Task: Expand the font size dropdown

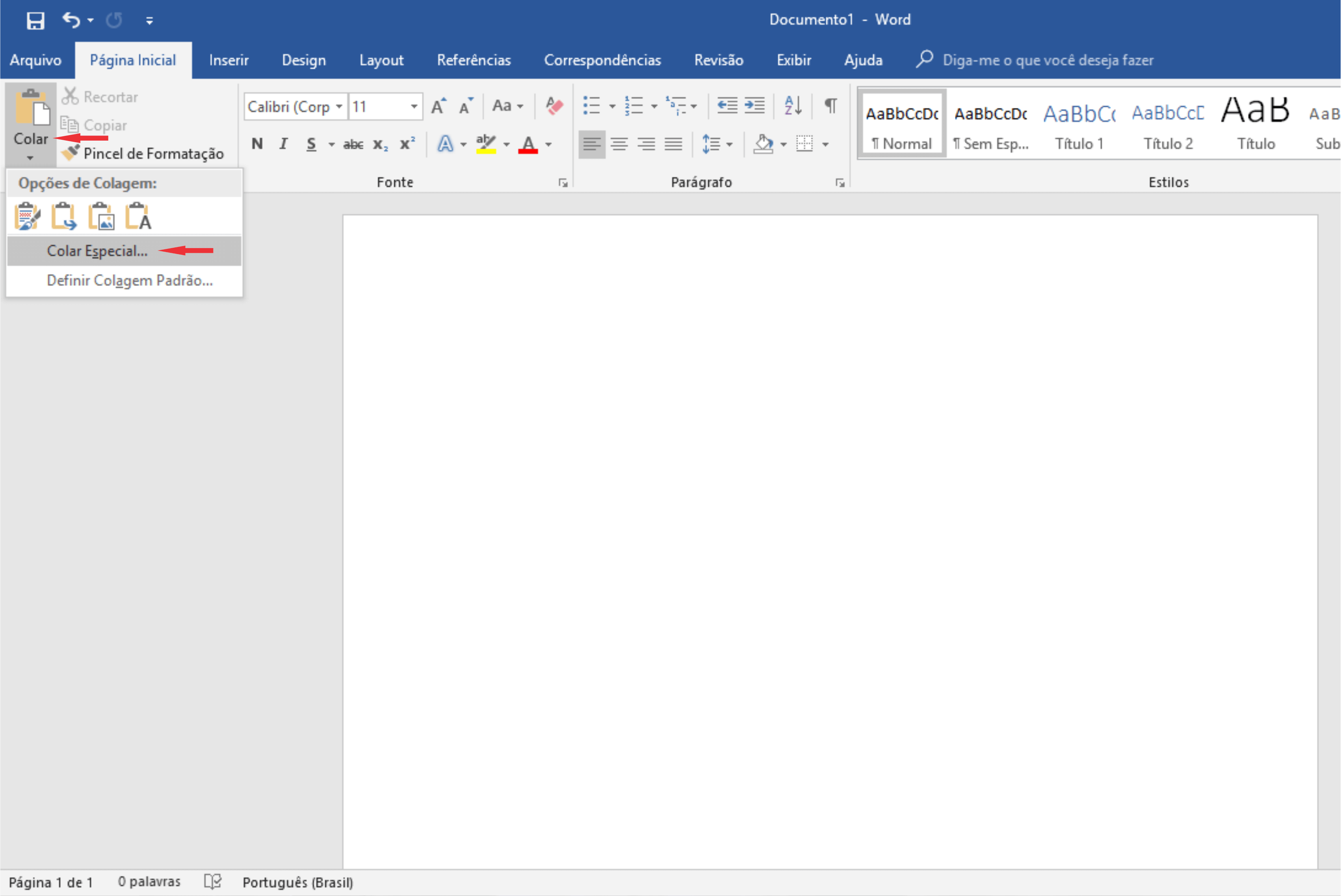Action: point(414,107)
